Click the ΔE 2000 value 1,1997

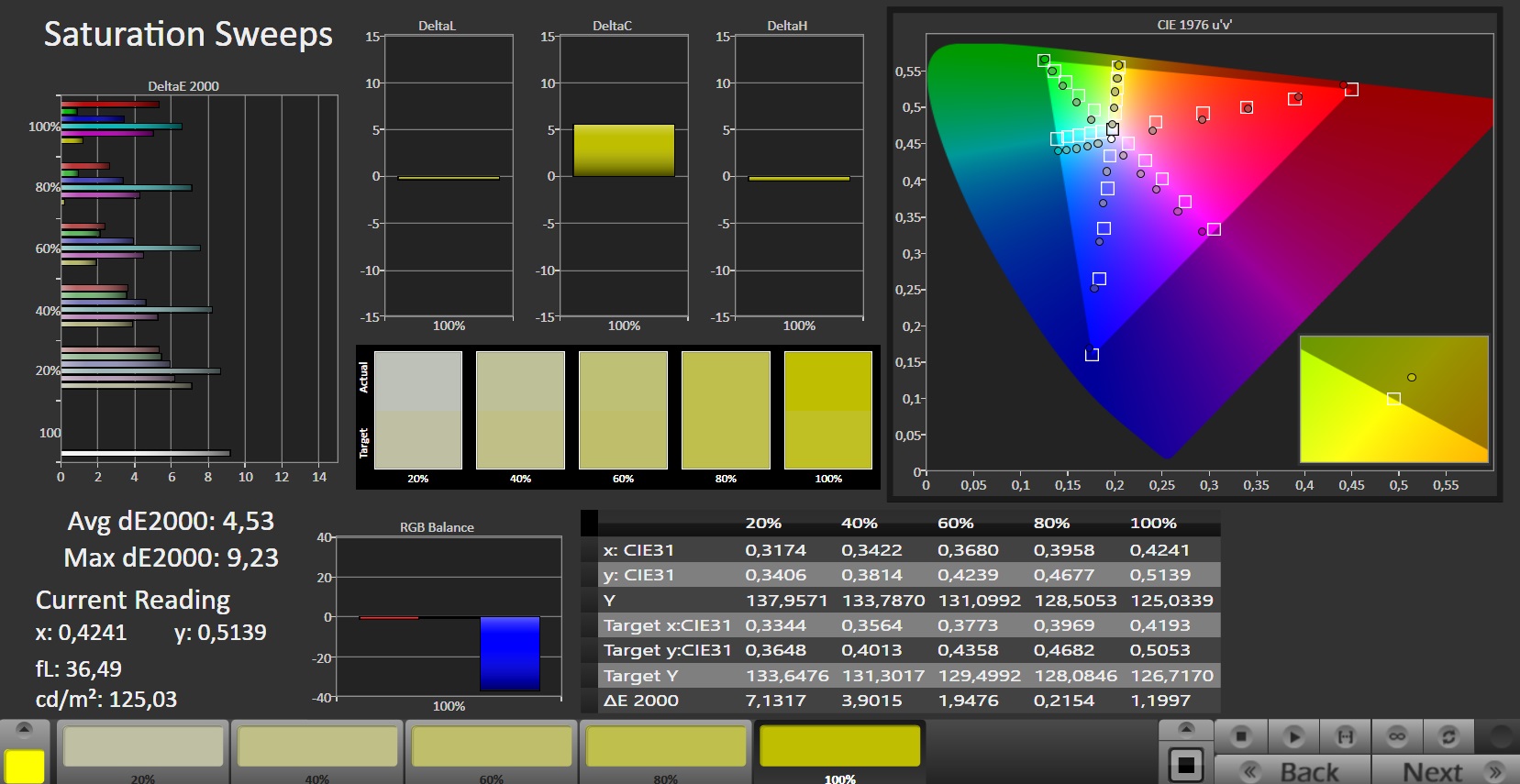coord(1159,701)
